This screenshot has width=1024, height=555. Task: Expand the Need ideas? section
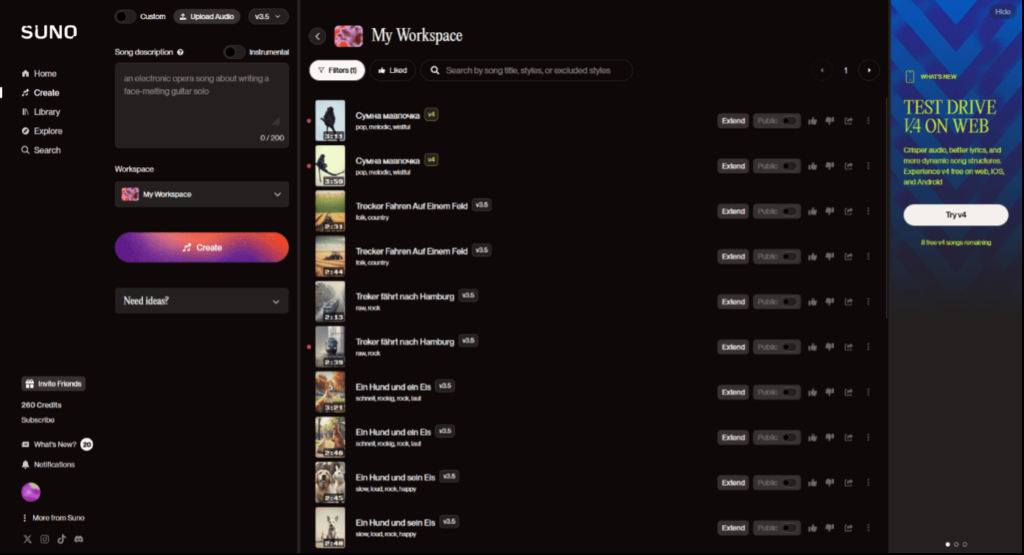pos(202,301)
